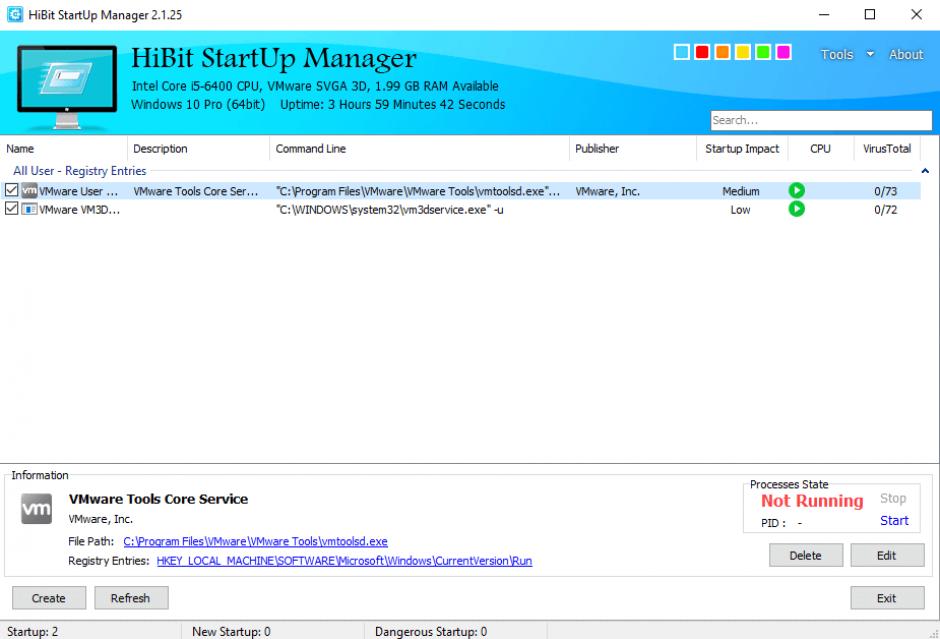Click the VMware logo in Information panel
The image size is (940, 639).
pos(37,509)
